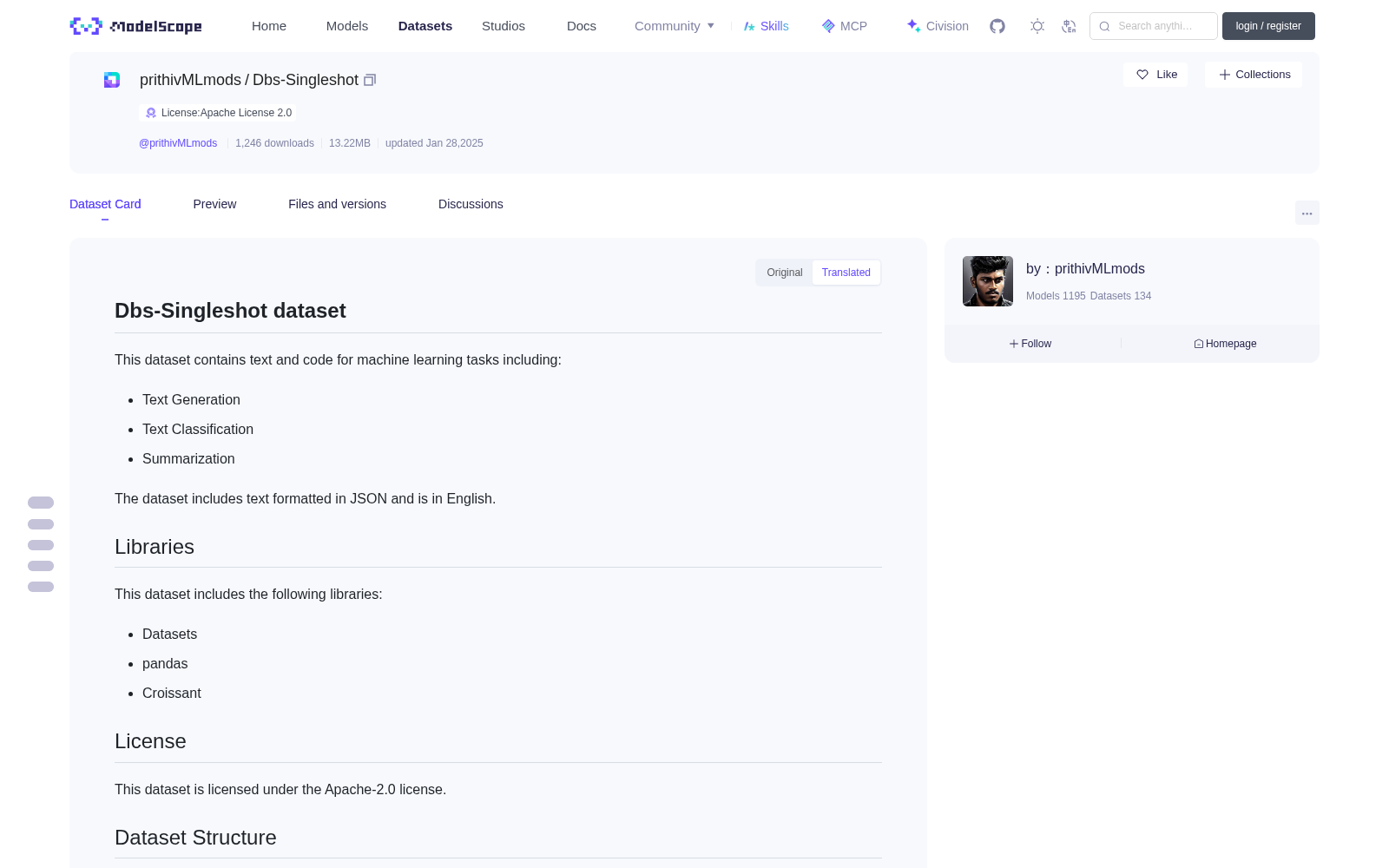The image size is (1389, 868).
Task: Open the @prithivMLmods profile link
Action: [x=178, y=143]
